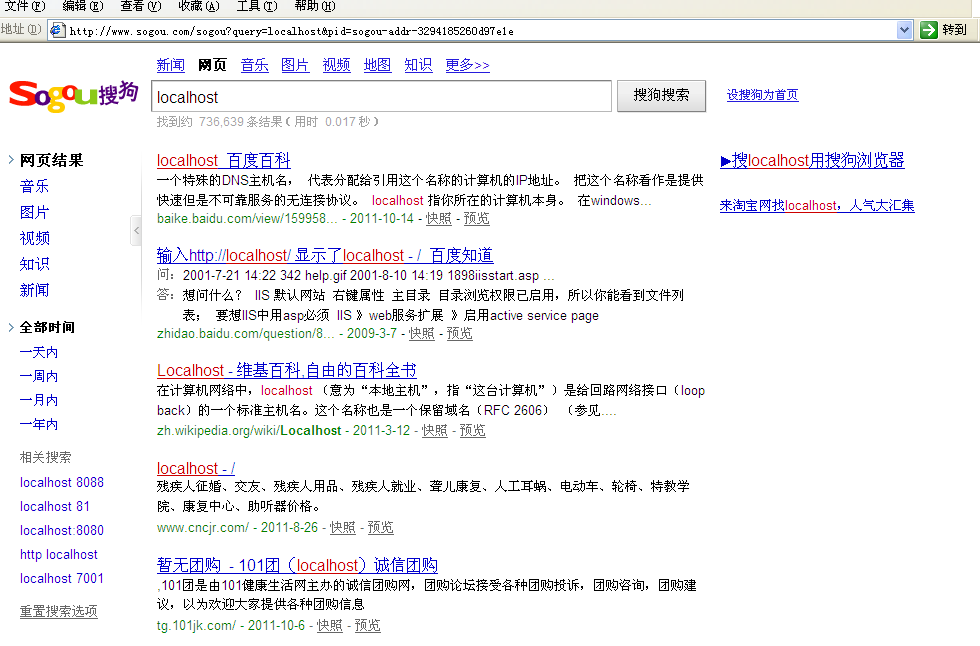The width and height of the screenshot is (980, 646).
Task: Open 快照 for the tg.101jk.com result
Action: pos(329,625)
